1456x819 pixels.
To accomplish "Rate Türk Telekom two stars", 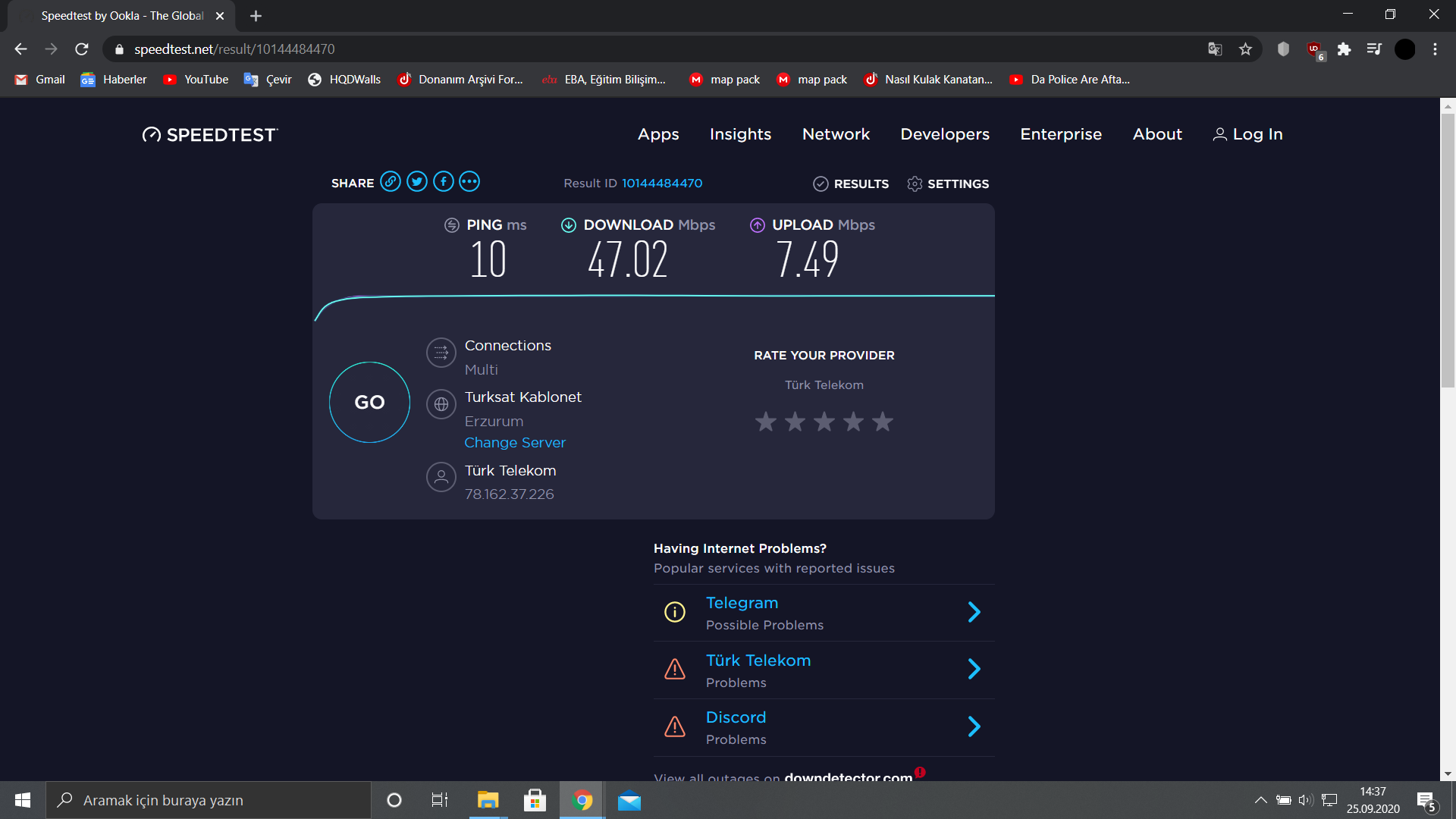I will [795, 422].
